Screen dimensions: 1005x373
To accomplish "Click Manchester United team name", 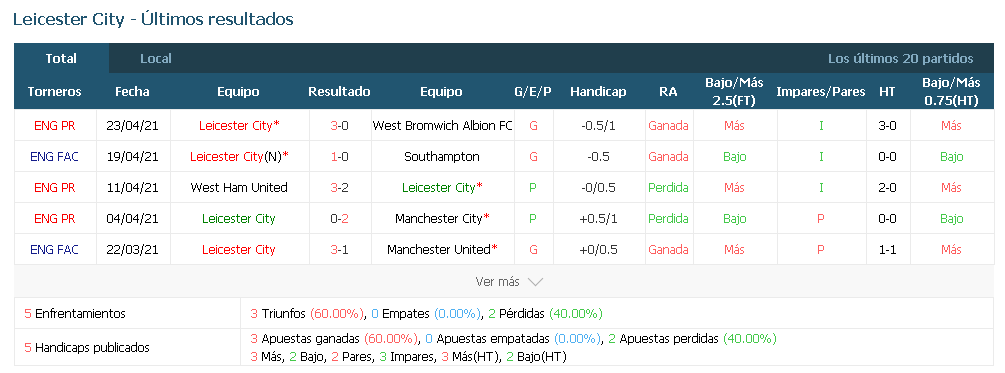I will pyautogui.click(x=438, y=249).
